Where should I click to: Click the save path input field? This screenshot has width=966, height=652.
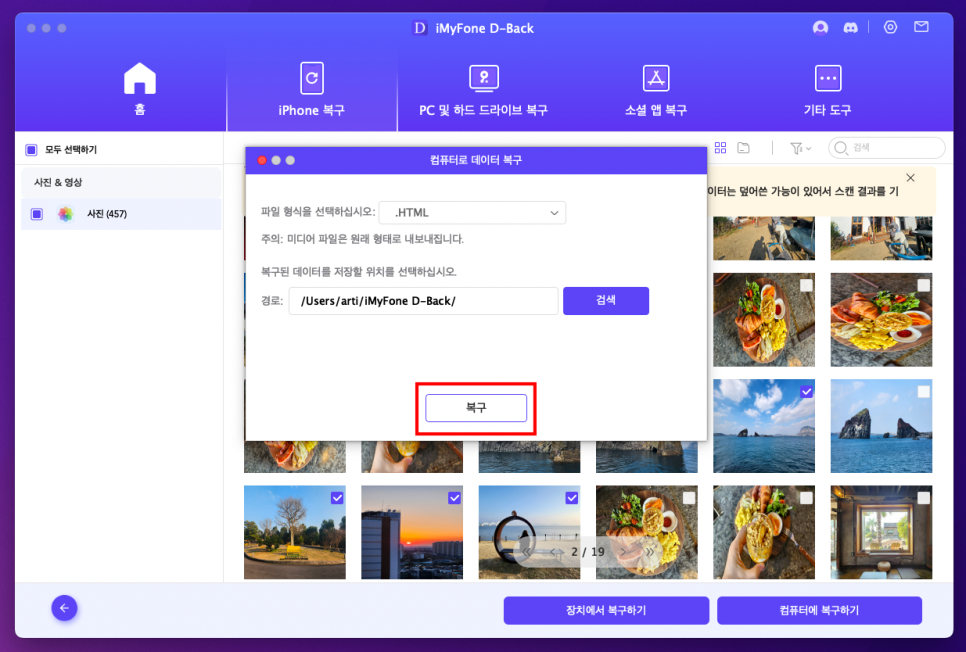424,301
